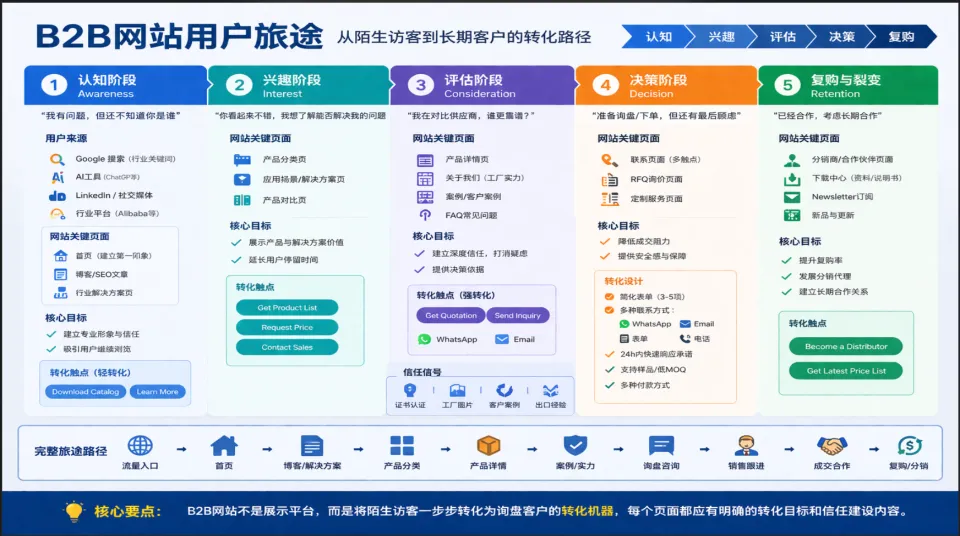
Task: Click the 成交合作 handshake icon
Action: (x=831, y=445)
